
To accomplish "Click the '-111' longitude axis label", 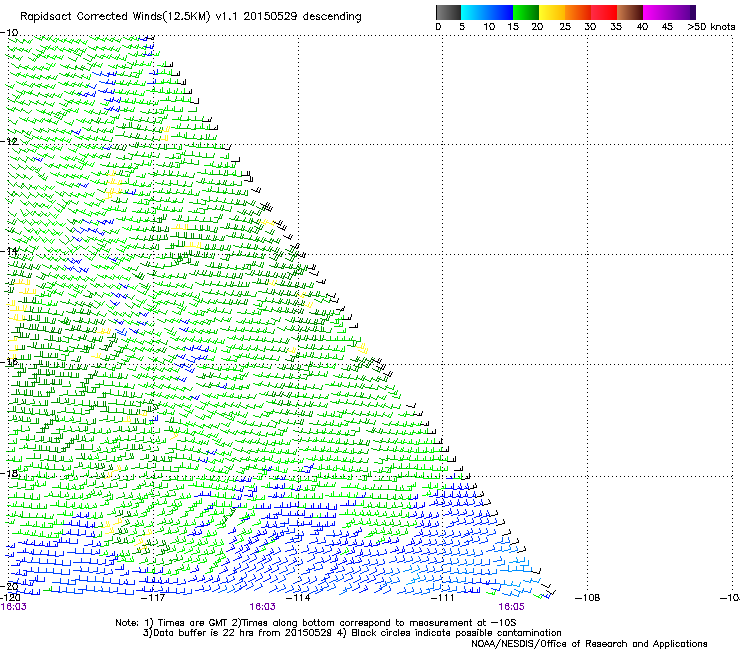I will pyautogui.click(x=442, y=598).
